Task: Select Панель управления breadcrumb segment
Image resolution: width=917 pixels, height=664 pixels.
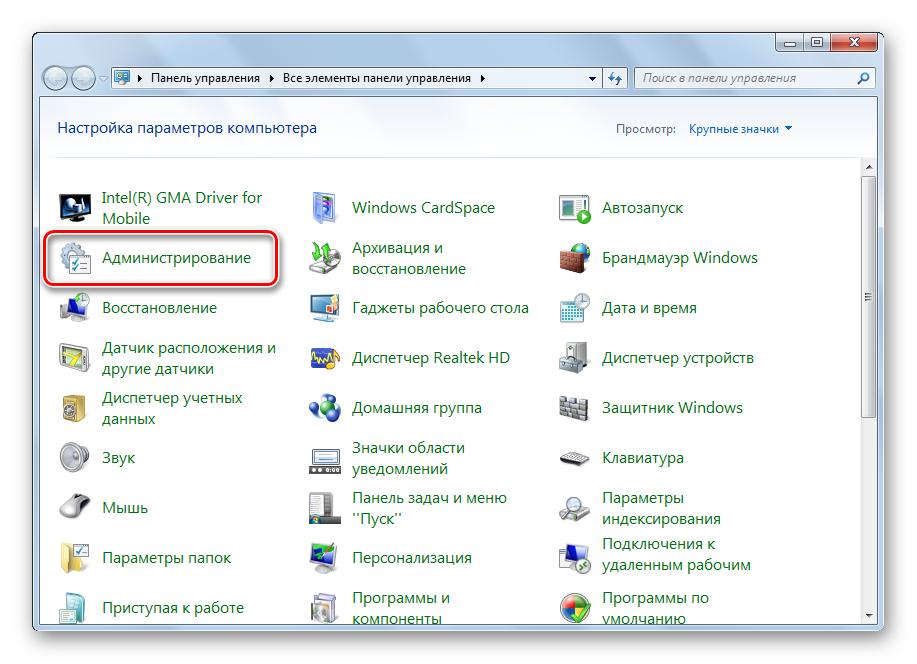Action: point(205,78)
